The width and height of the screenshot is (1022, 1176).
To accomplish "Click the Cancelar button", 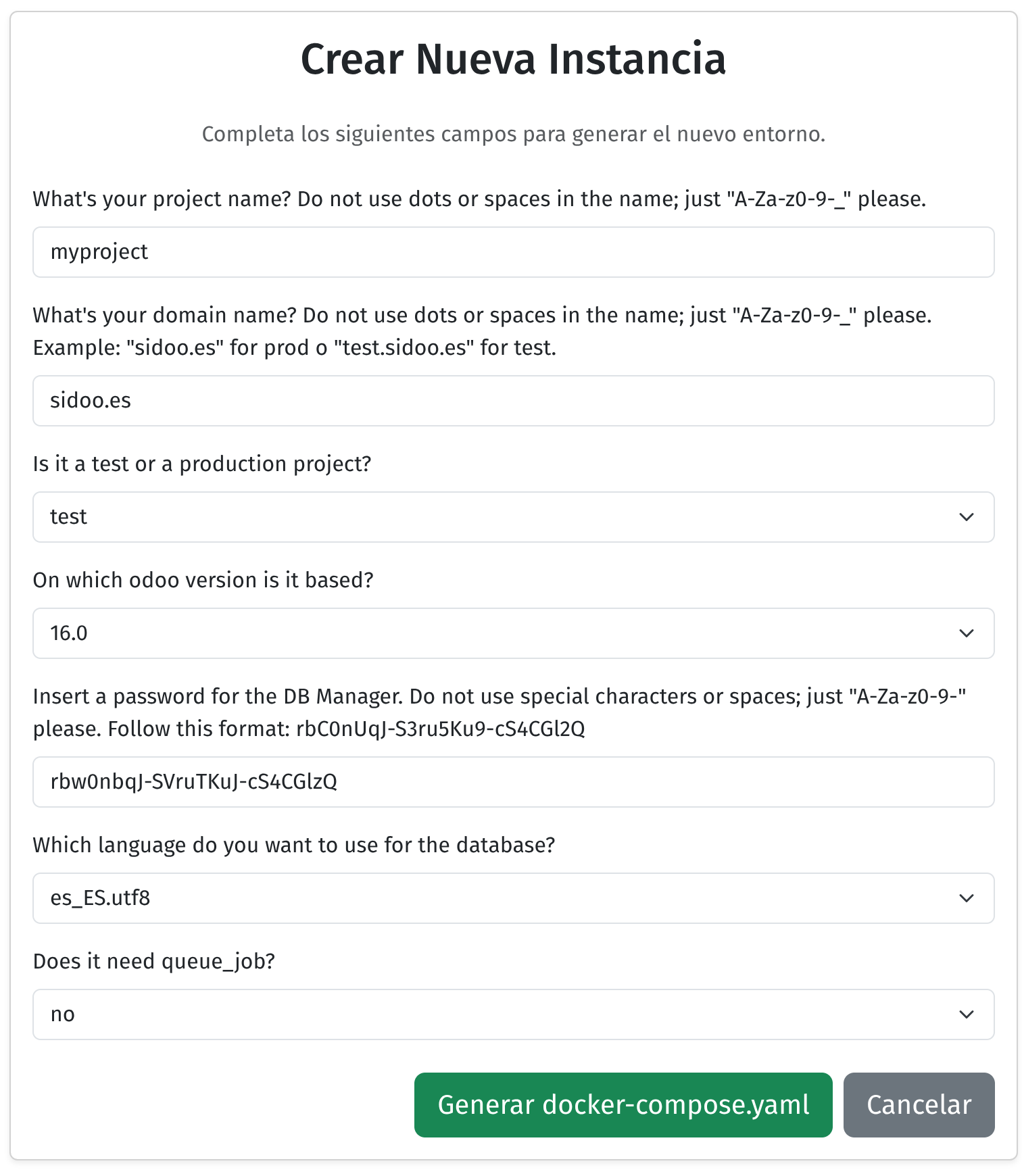I will pyautogui.click(x=919, y=1105).
